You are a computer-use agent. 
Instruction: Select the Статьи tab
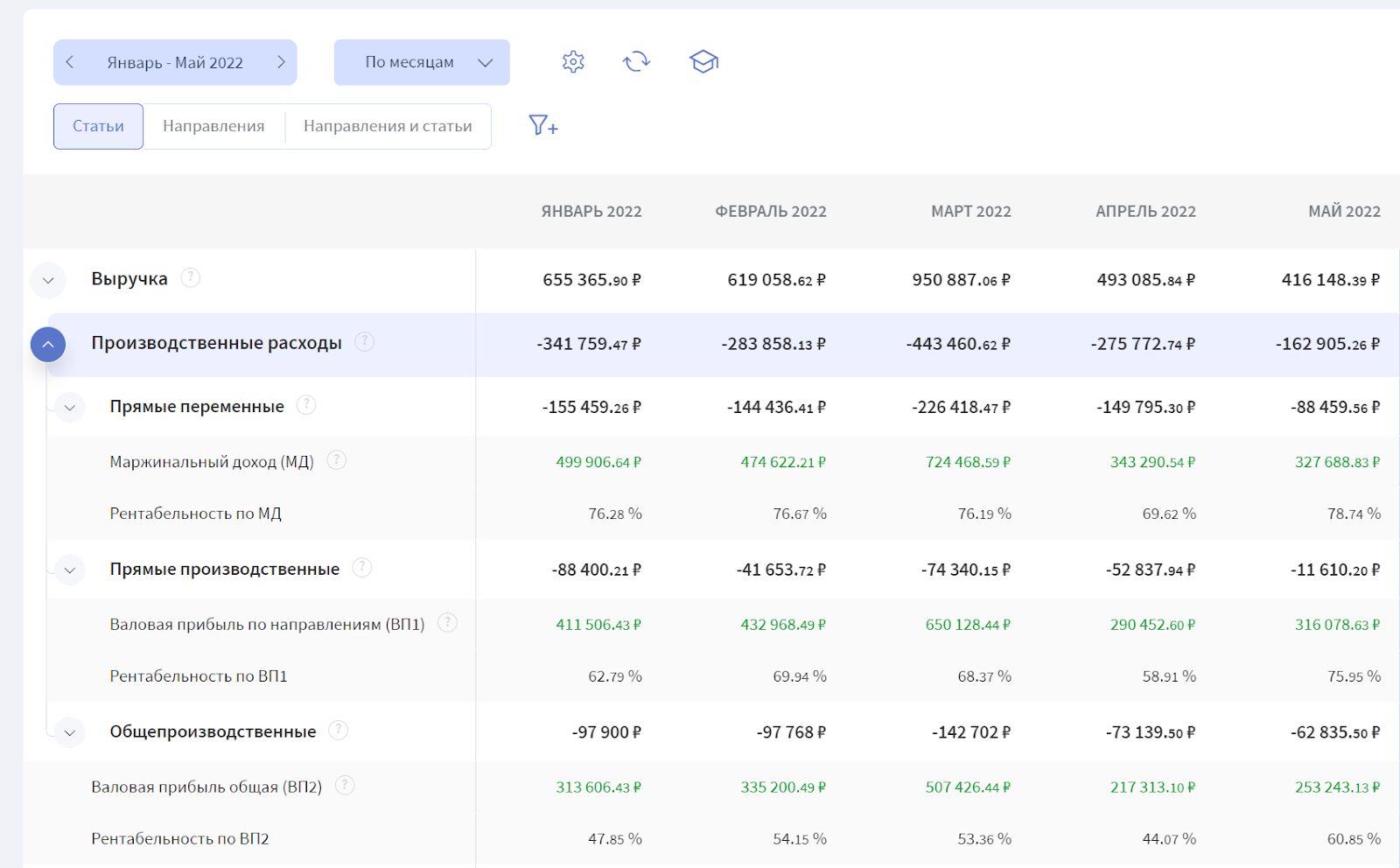98,126
